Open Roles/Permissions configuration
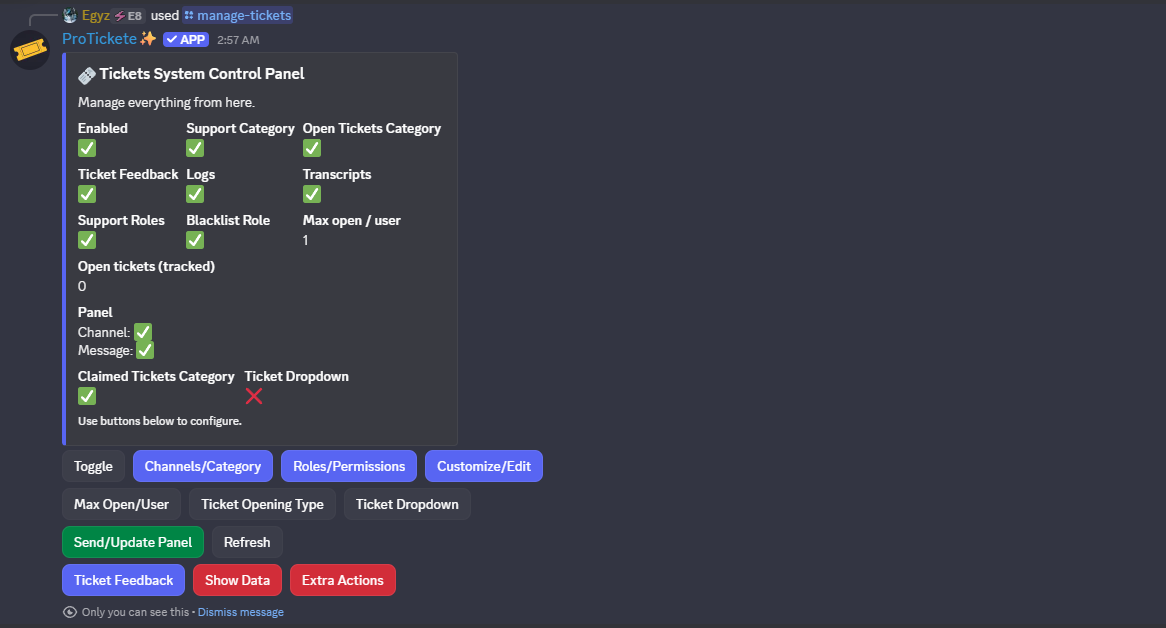This screenshot has height=628, width=1166. [349, 466]
